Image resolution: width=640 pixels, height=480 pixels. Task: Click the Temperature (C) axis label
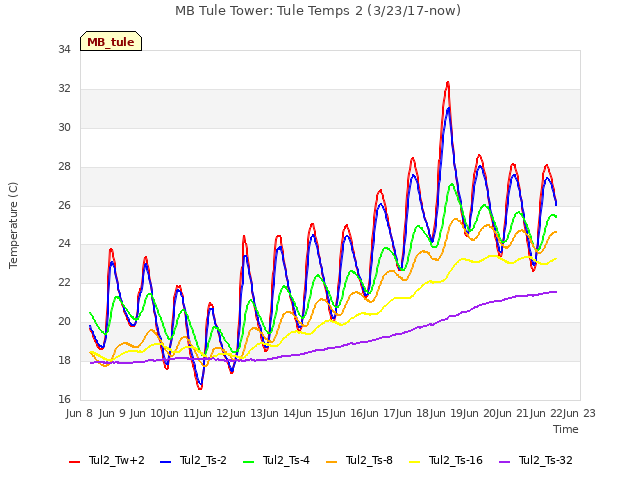pos(13,225)
